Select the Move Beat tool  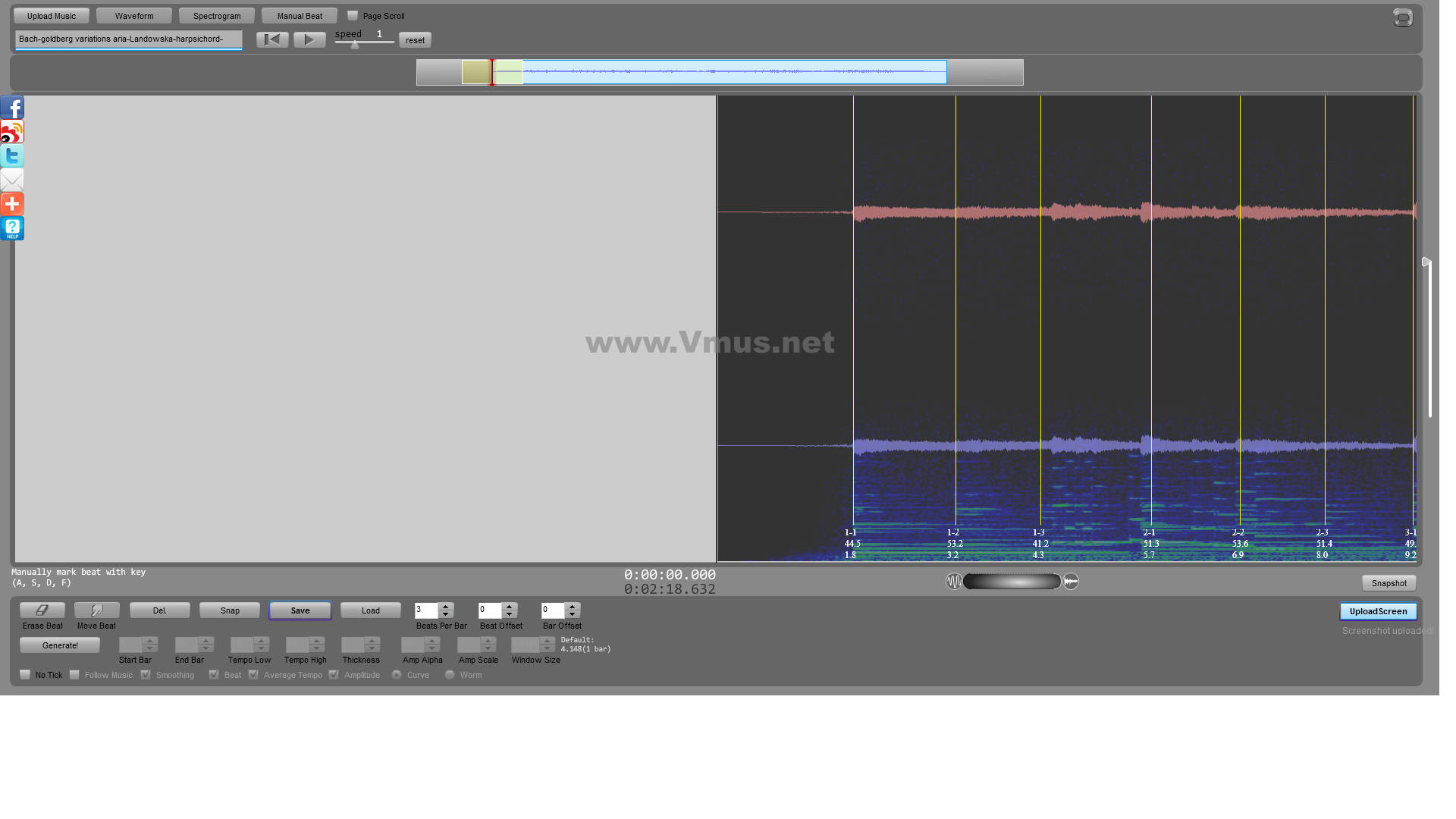click(96, 610)
